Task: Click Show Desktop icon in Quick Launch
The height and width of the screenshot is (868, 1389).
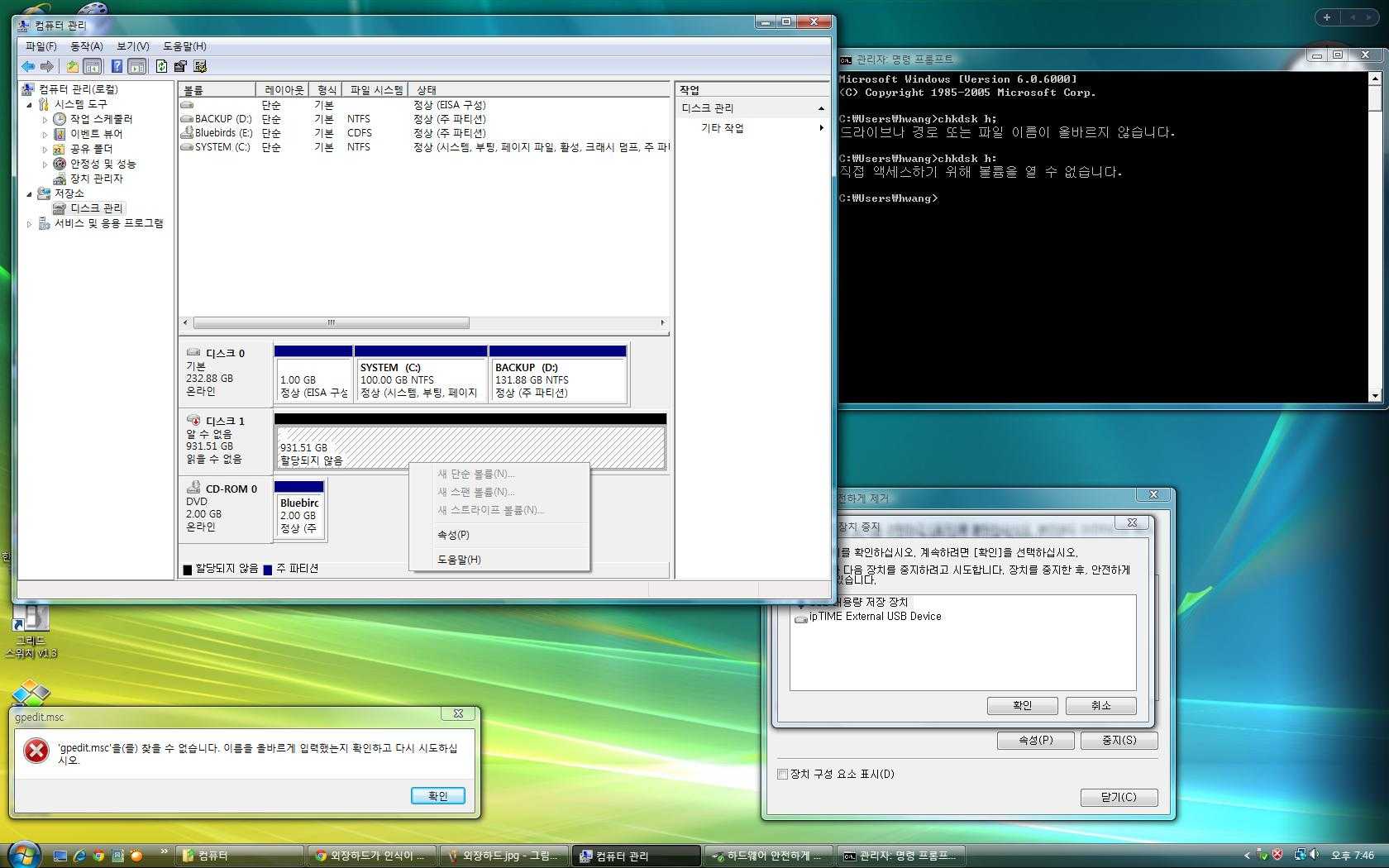Action: point(60,856)
